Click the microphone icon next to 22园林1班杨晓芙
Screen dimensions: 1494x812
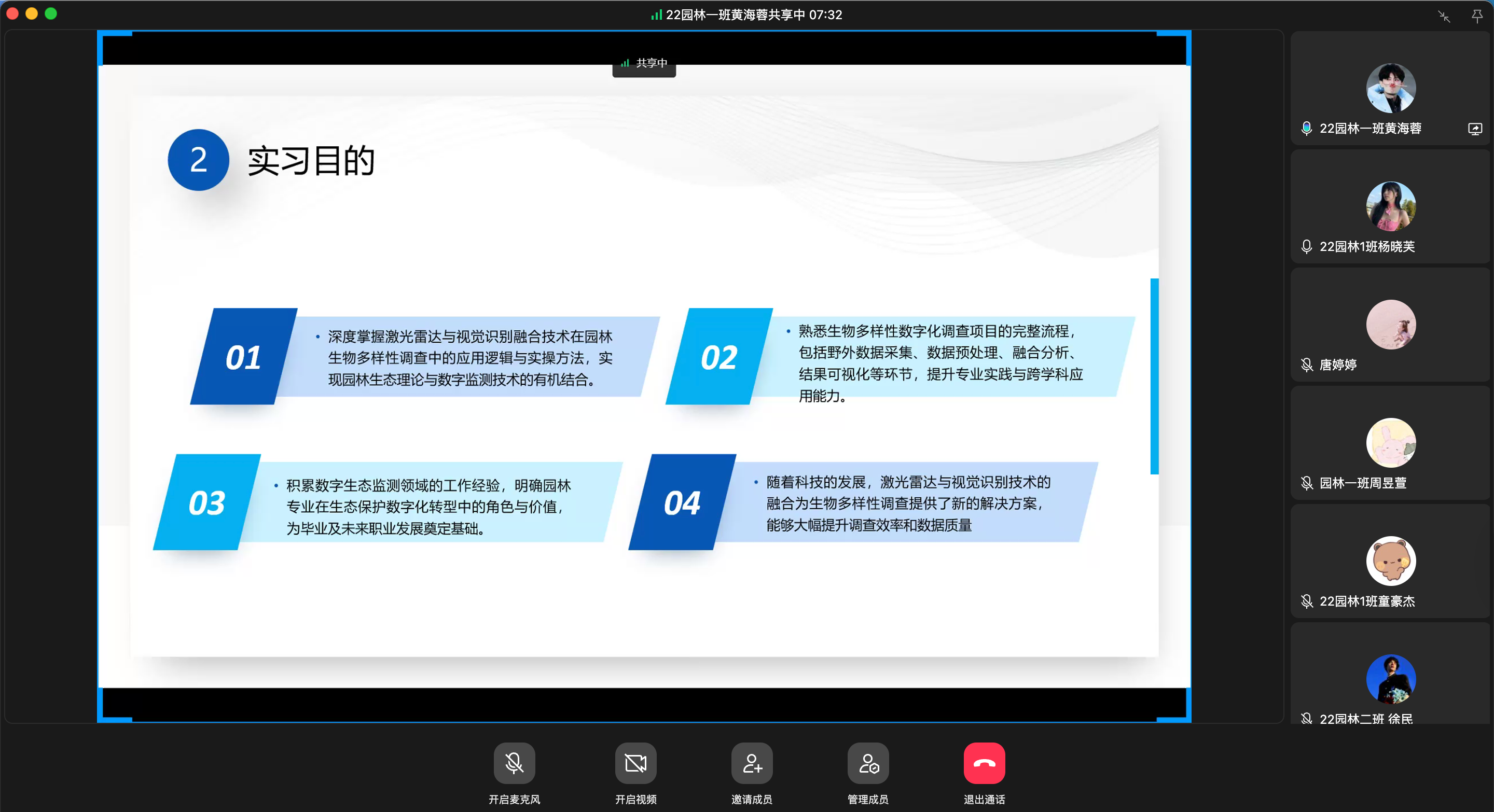(x=1306, y=247)
